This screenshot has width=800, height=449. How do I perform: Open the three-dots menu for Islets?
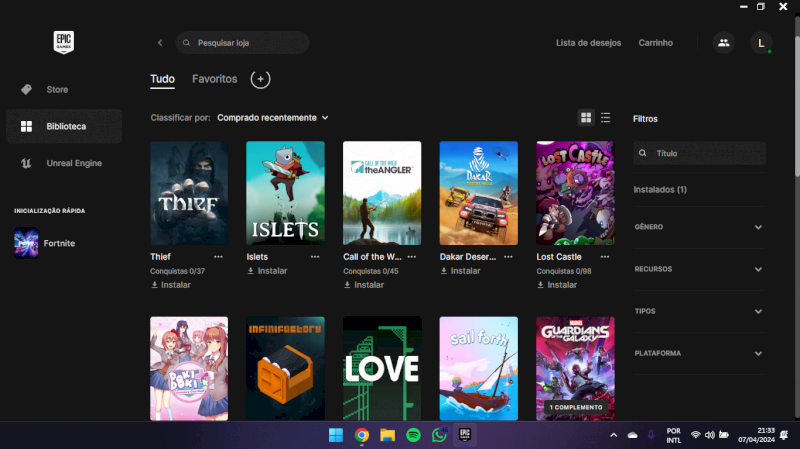315,257
